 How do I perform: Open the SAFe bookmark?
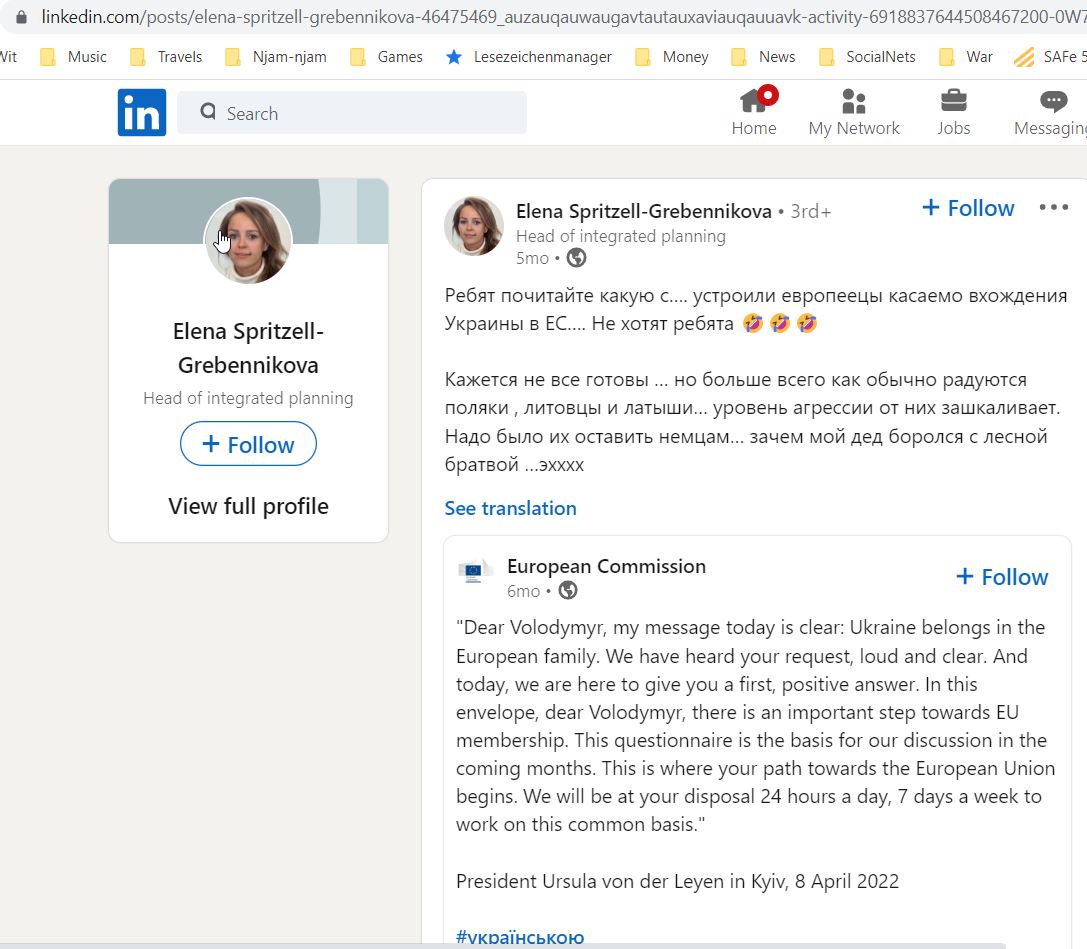tap(1049, 57)
